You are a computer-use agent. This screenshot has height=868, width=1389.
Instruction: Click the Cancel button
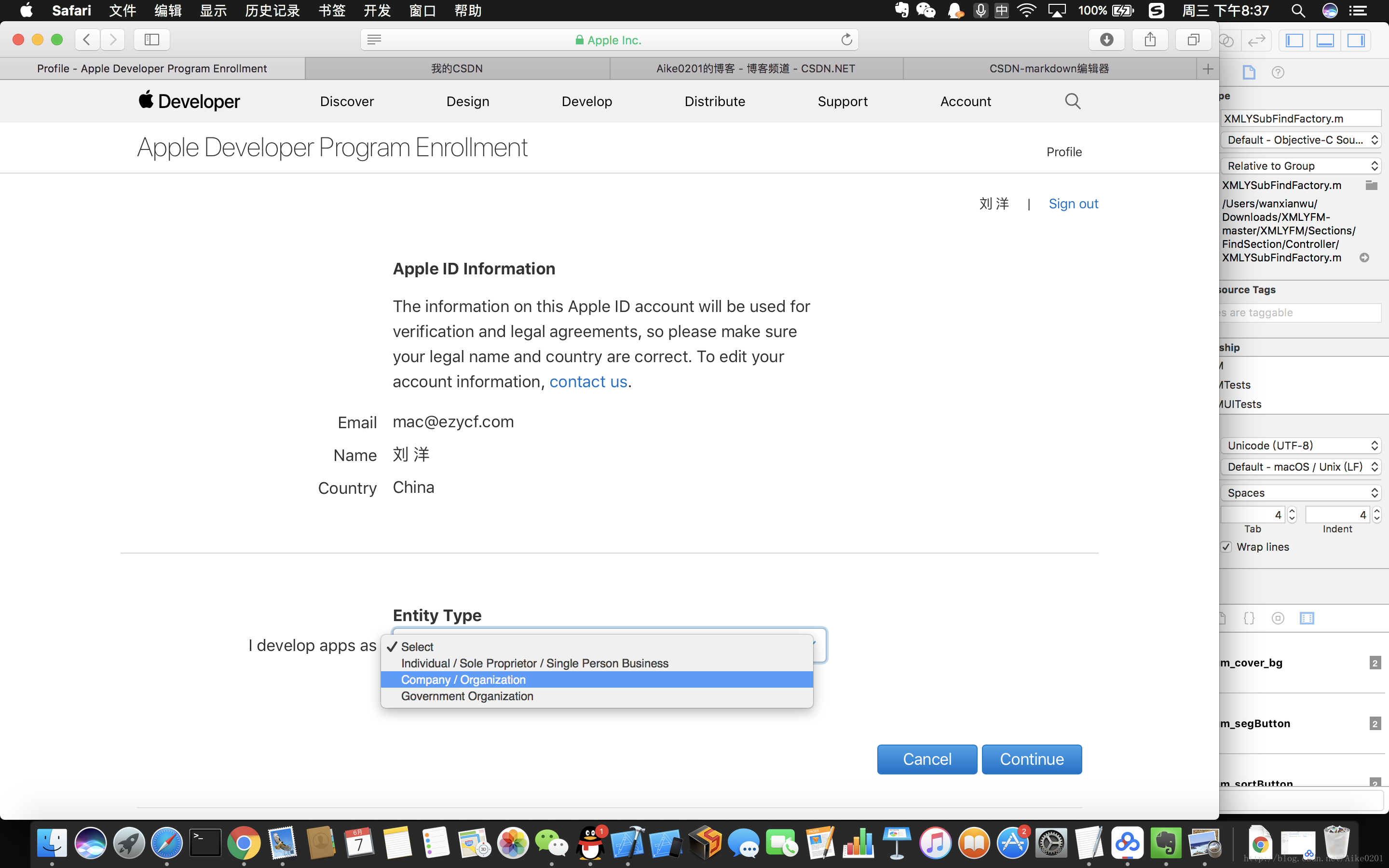927,759
